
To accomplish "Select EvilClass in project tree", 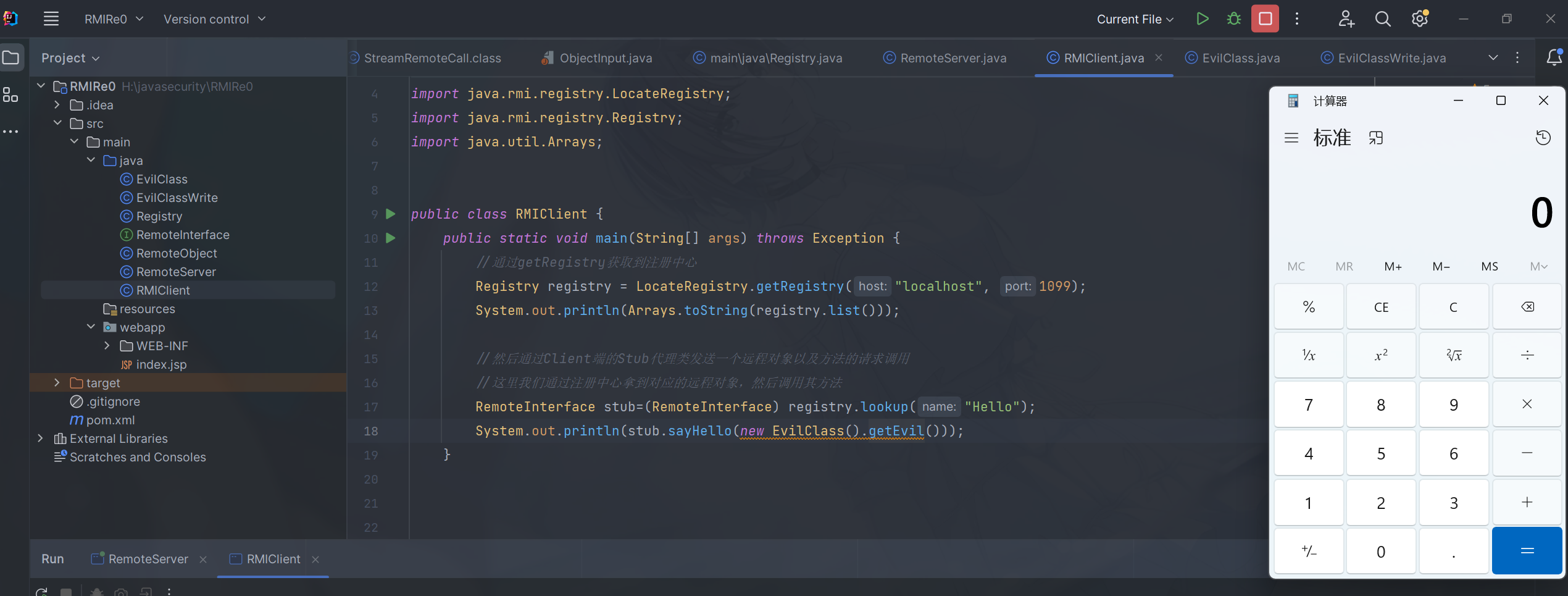I will click(x=162, y=179).
